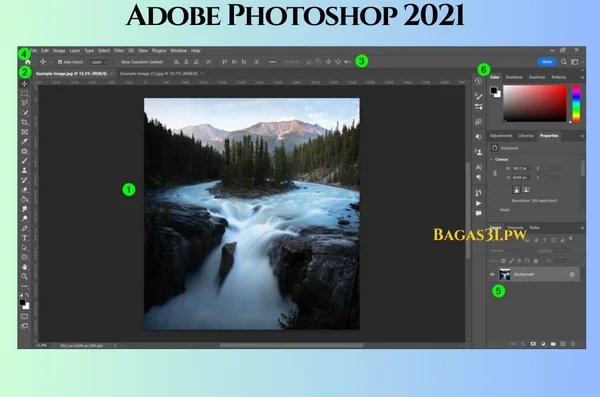This screenshot has height=397, width=600.
Task: Switch to the Gradients tab
Action: pos(514,77)
